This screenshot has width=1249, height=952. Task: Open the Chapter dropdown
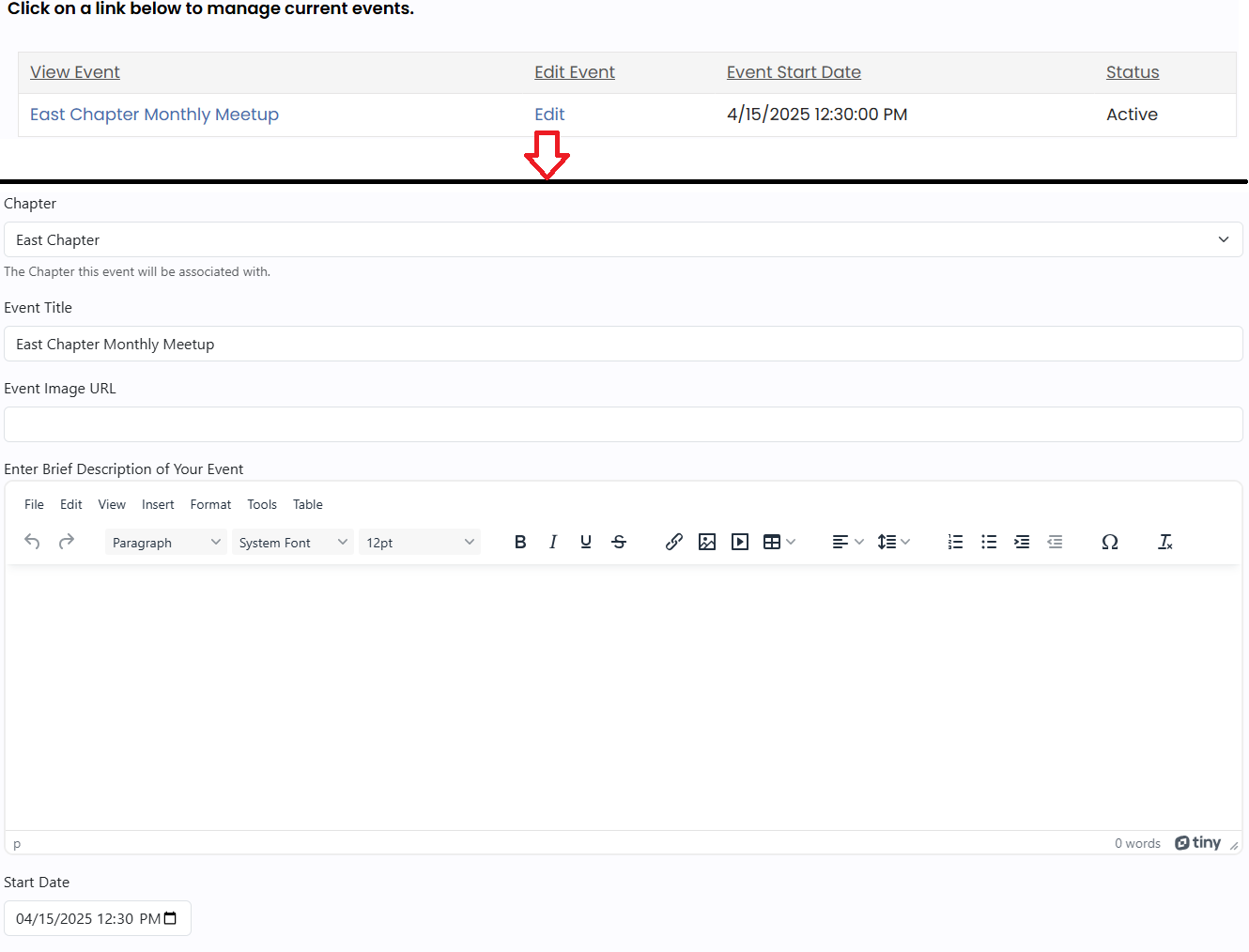[x=624, y=239]
